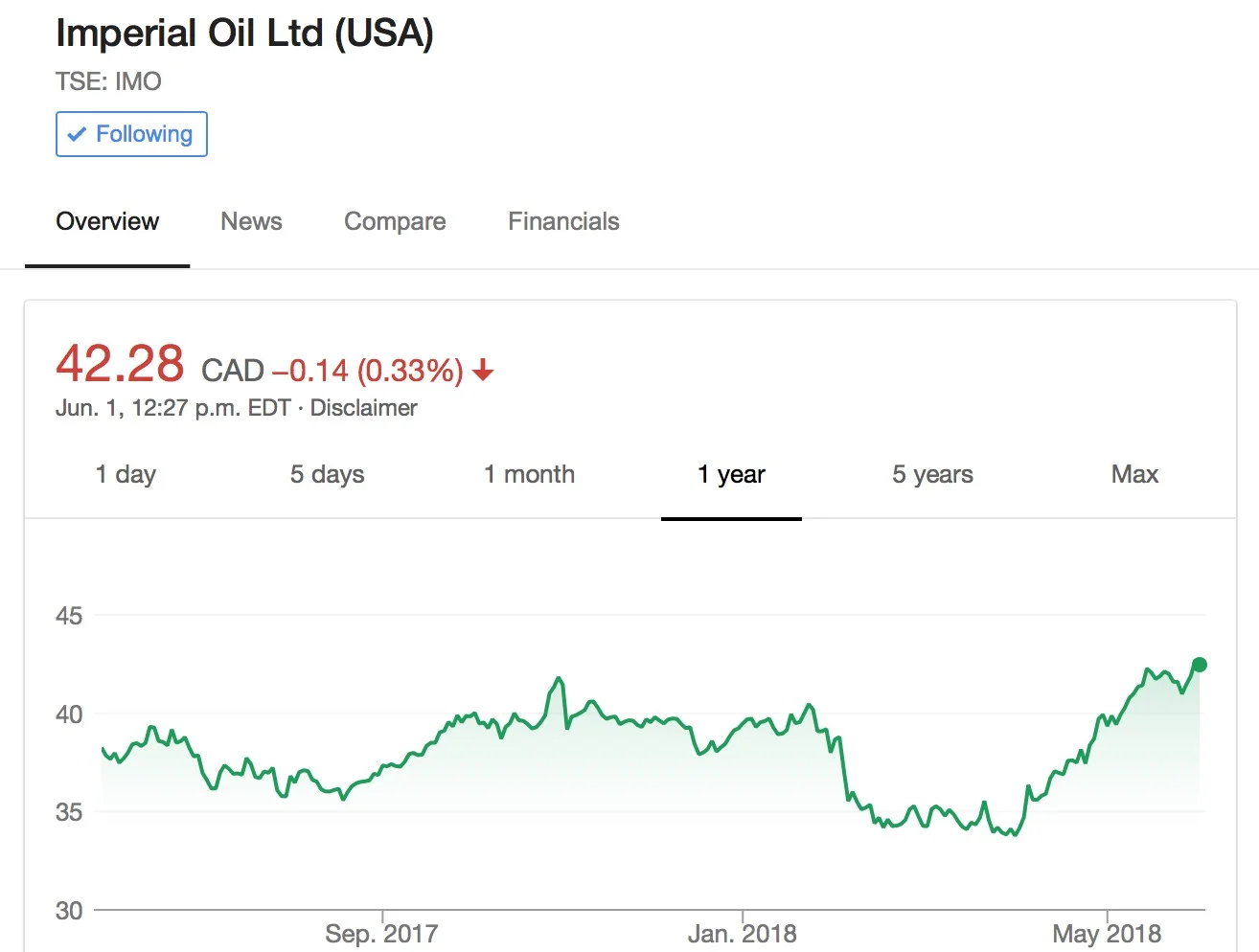Click the Jun. 1, 12:27 p.m. EDT timestamp

173,408
